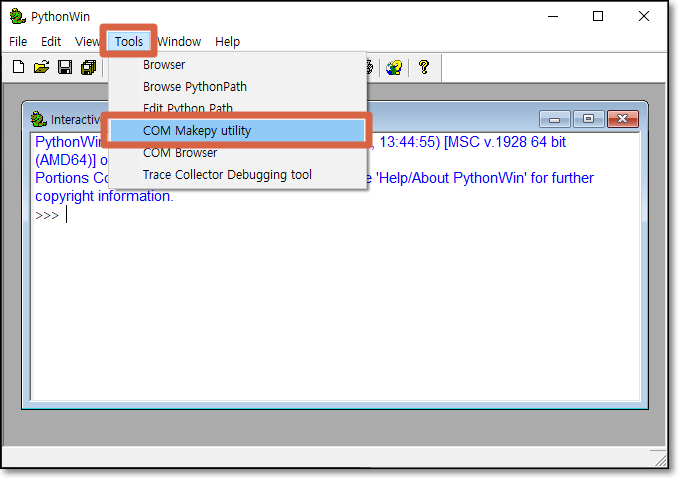The image size is (678, 478).
Task: Open the Edit menu
Action: point(51,42)
